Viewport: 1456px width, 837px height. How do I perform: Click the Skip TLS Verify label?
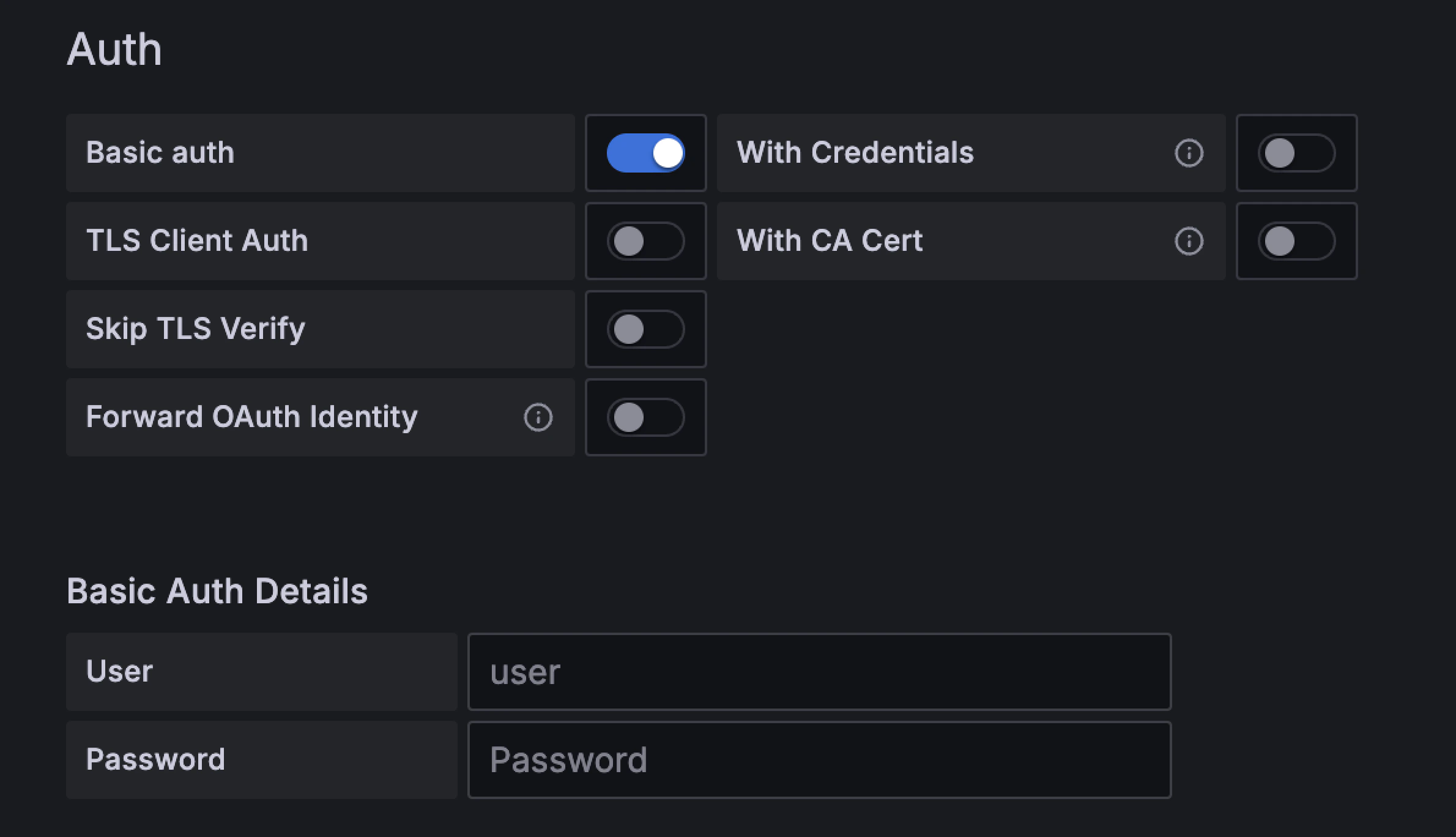point(195,329)
